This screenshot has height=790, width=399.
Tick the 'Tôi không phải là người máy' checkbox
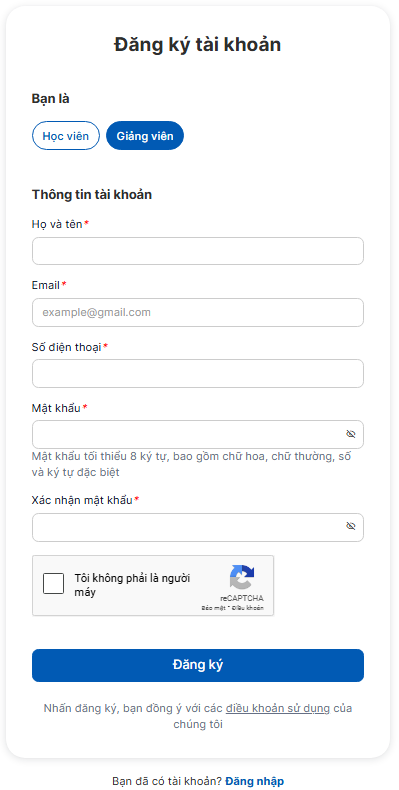click(53, 584)
